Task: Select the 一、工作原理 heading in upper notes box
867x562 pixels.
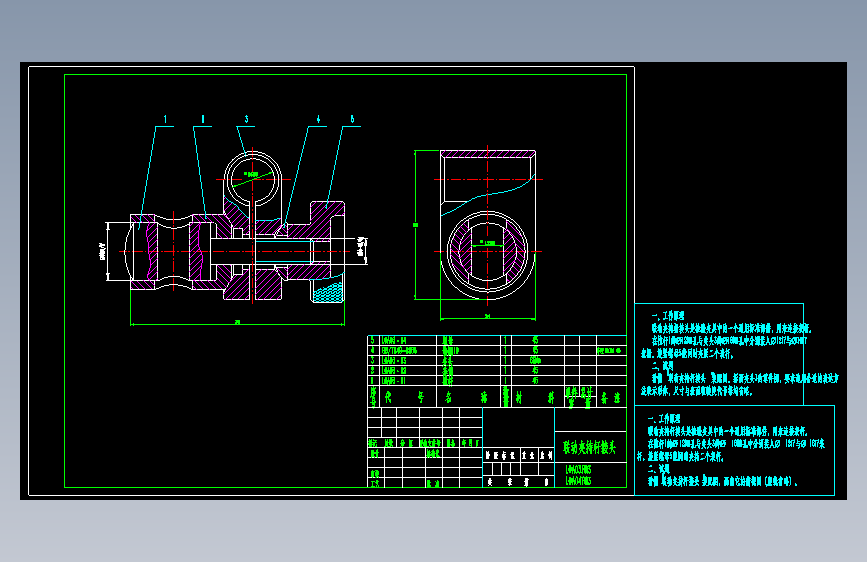Action: pyautogui.click(x=667, y=316)
